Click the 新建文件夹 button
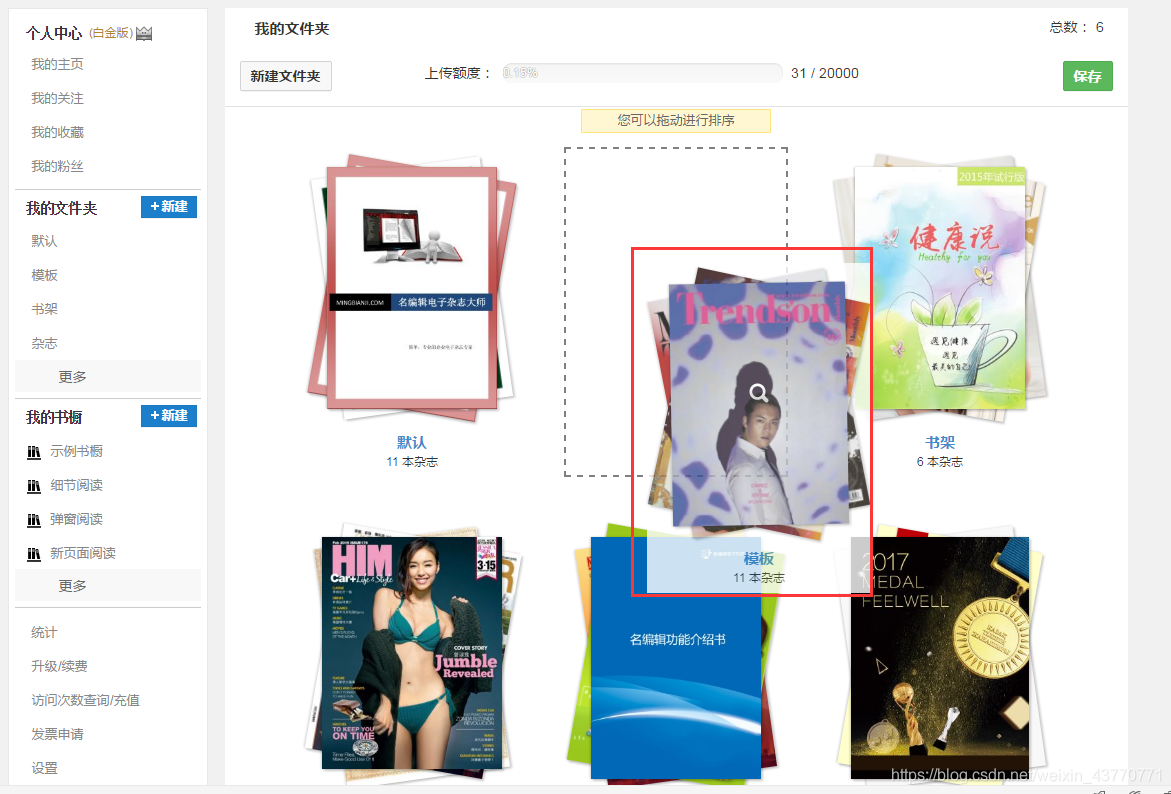The width and height of the screenshot is (1171, 794). pyautogui.click(x=285, y=76)
